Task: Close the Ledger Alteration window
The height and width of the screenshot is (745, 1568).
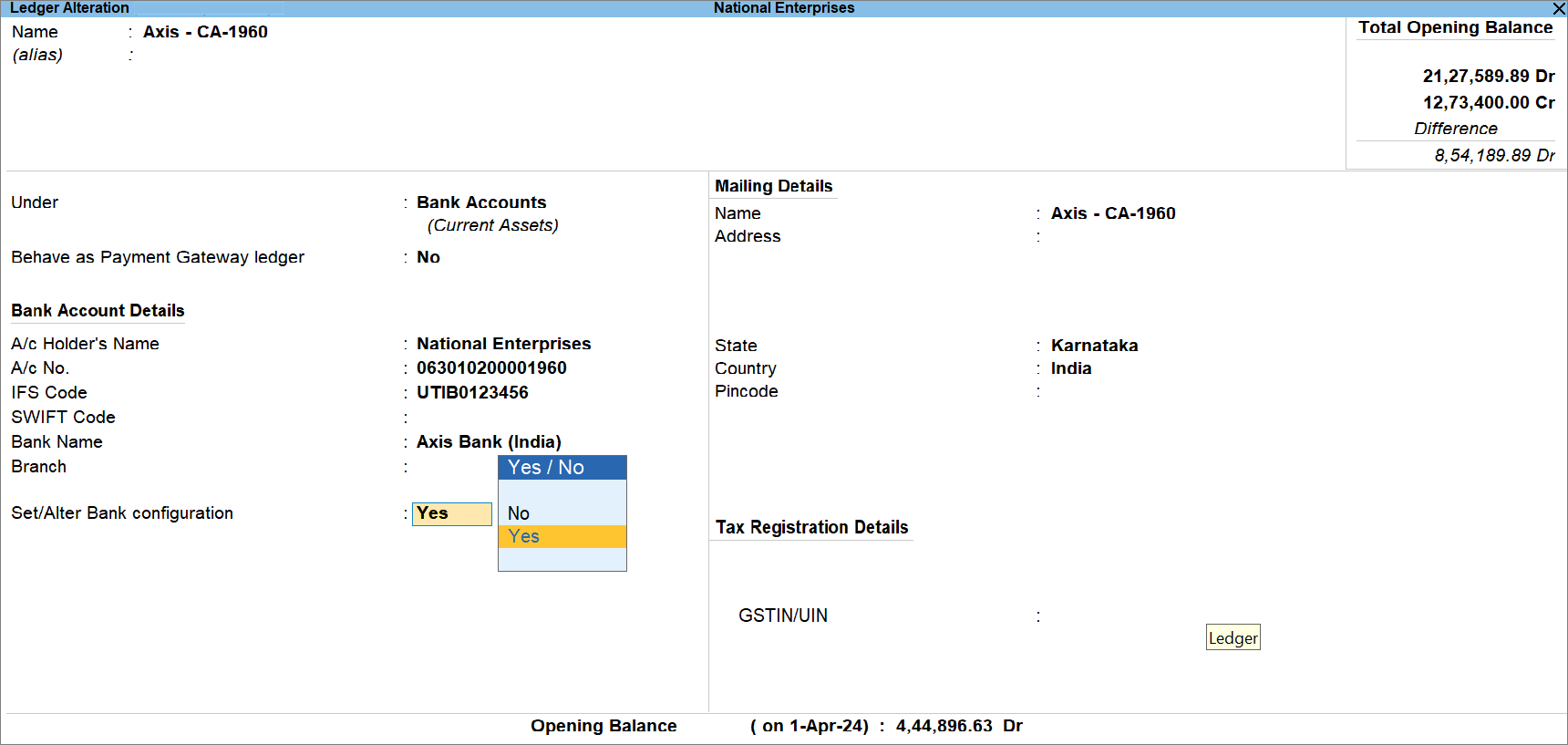Action: [x=1558, y=8]
